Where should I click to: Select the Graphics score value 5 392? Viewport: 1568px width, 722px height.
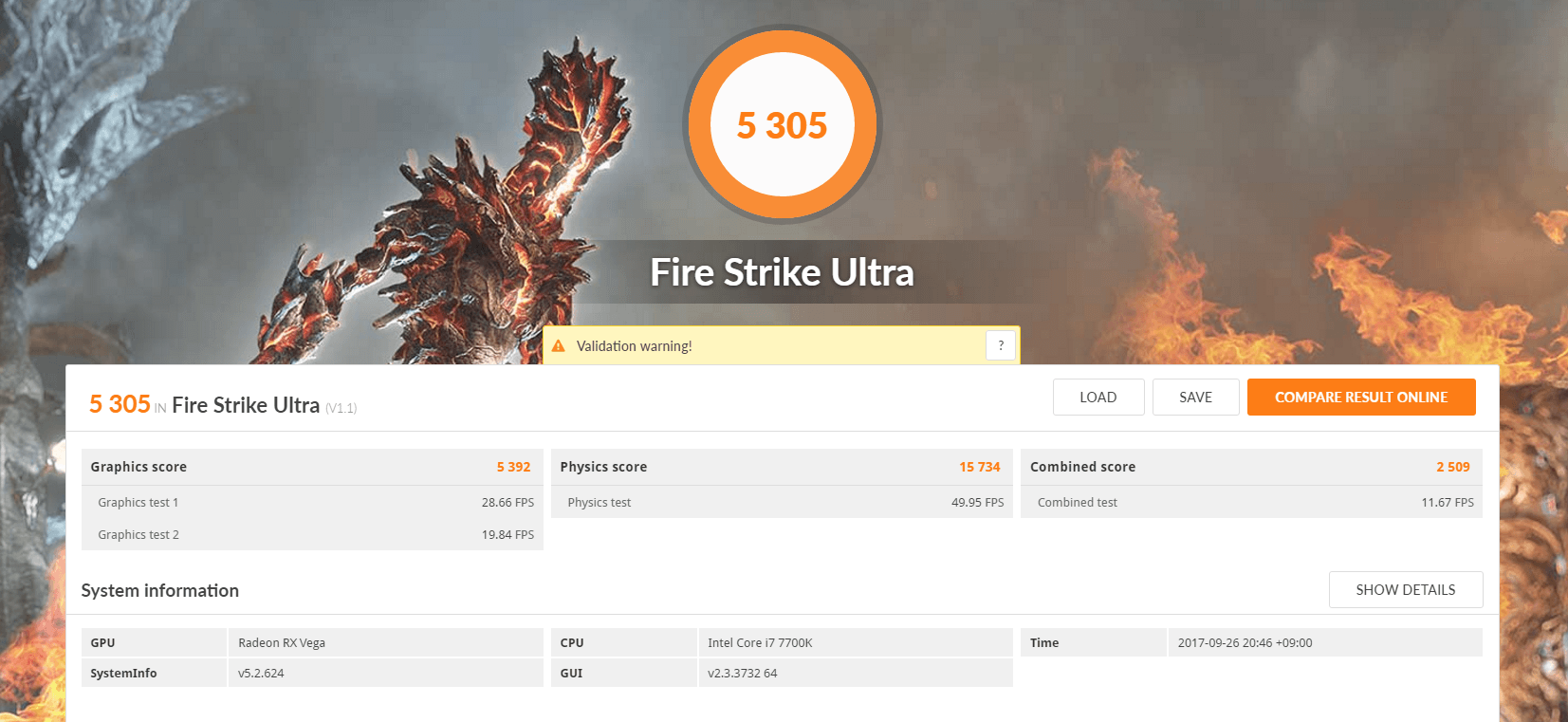[x=513, y=467]
